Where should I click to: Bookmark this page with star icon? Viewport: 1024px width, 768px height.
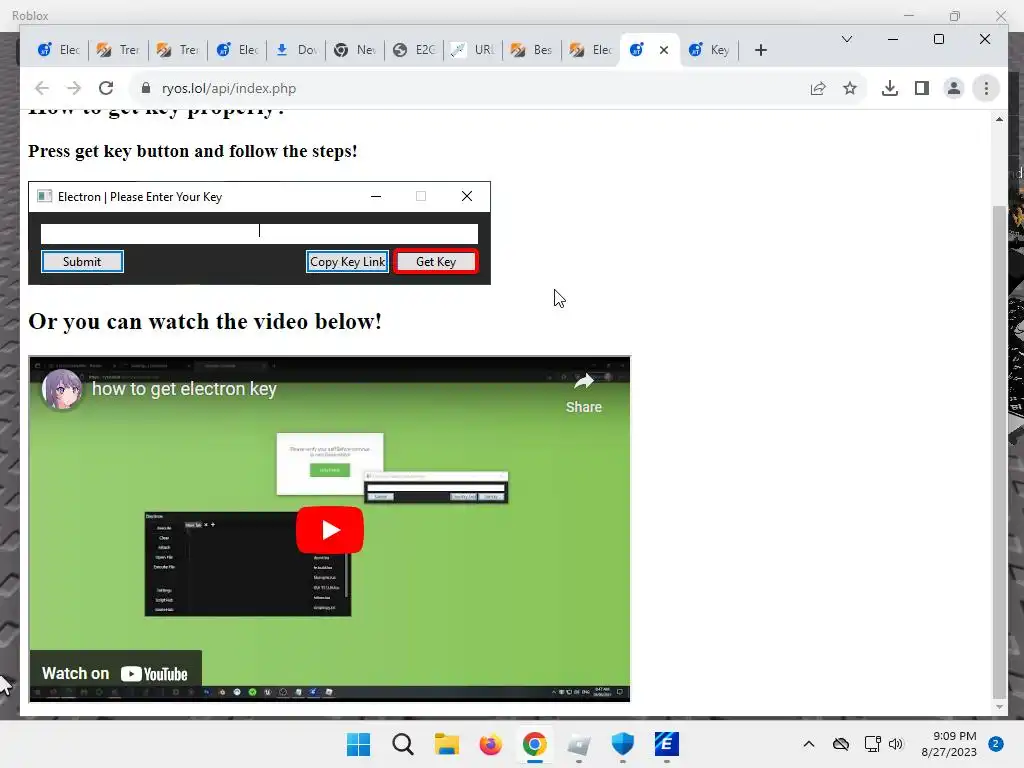coord(850,88)
